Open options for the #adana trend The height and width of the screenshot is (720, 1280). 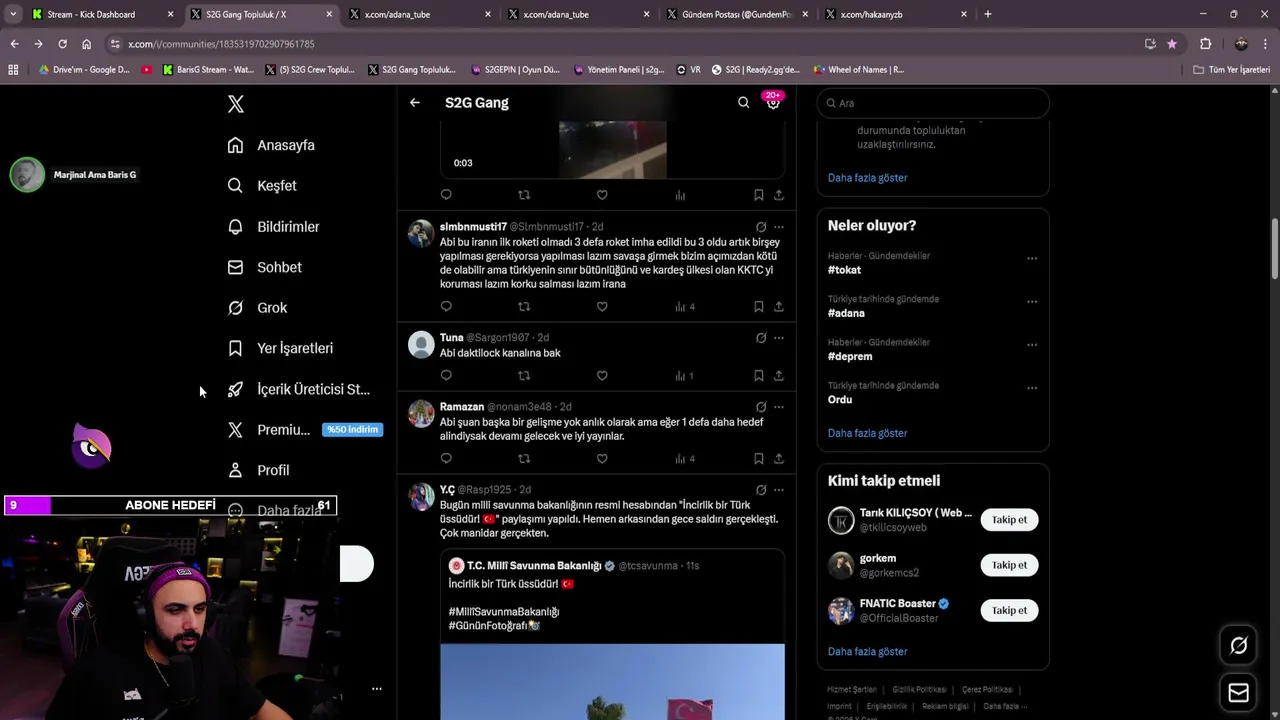point(1032,301)
